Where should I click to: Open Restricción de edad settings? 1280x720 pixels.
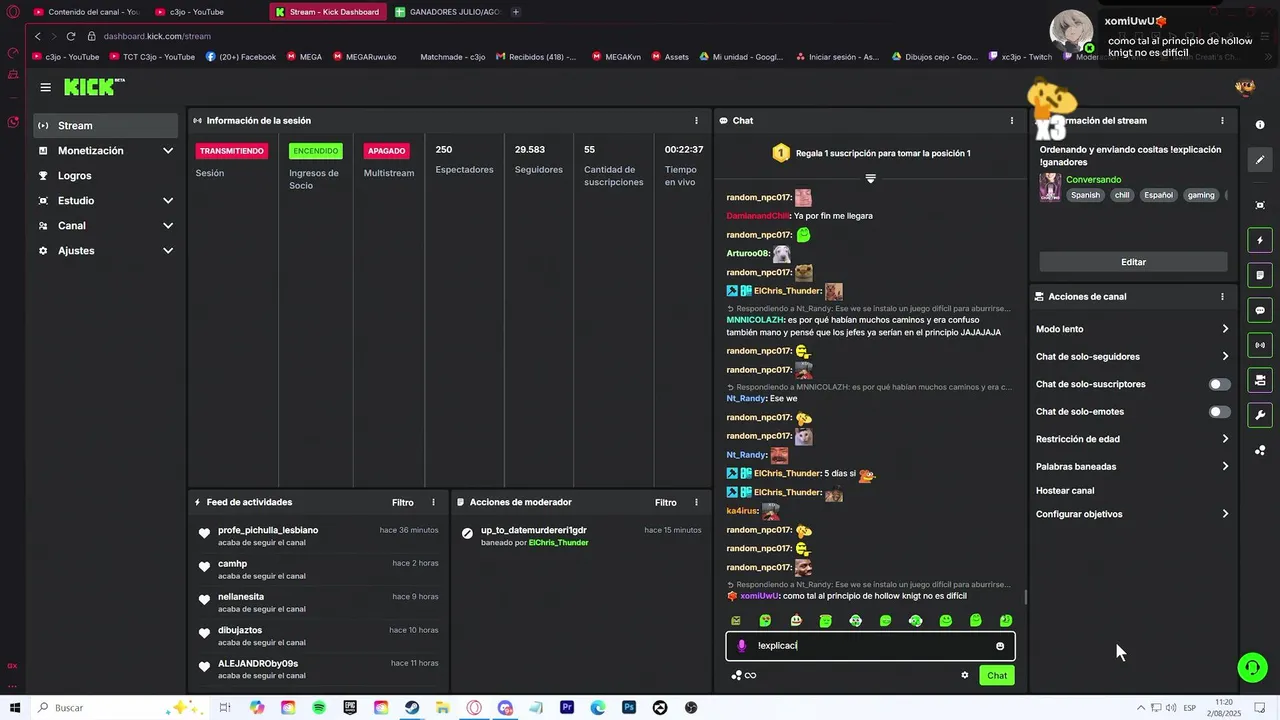point(1133,439)
